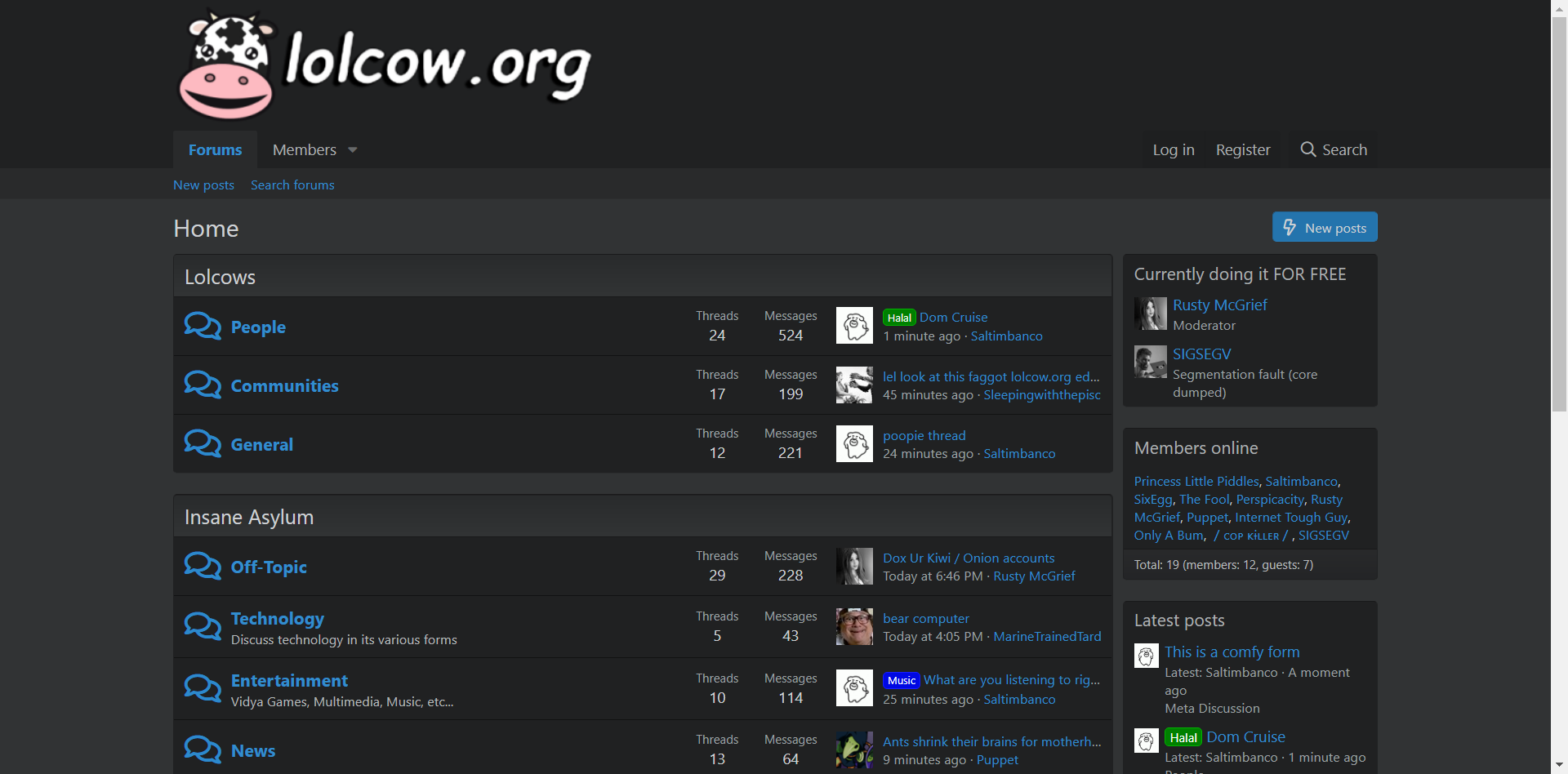Open avatar beside Ants shrink brains thread

(854, 750)
